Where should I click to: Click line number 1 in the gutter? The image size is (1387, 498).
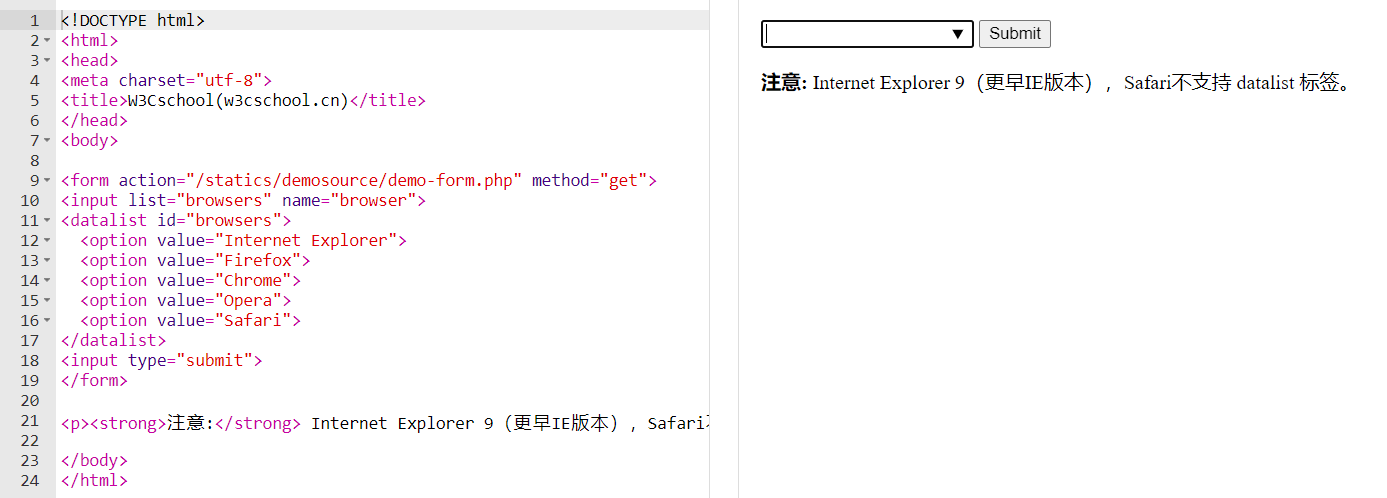tap(34, 21)
